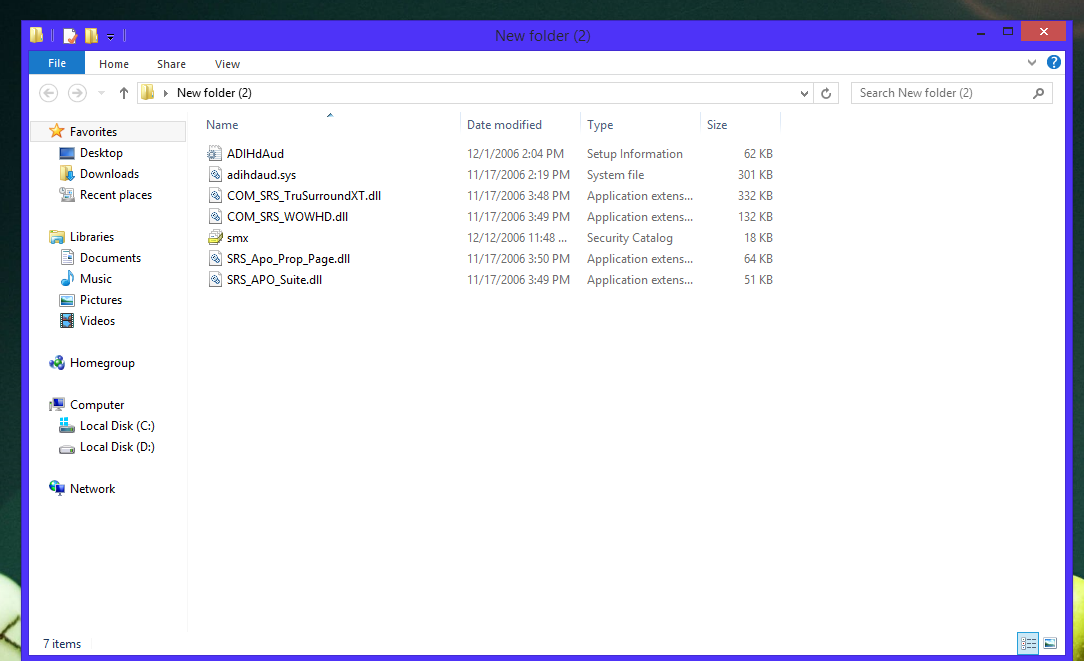Select the smx security catalog icon
1084x661 pixels.
click(215, 238)
